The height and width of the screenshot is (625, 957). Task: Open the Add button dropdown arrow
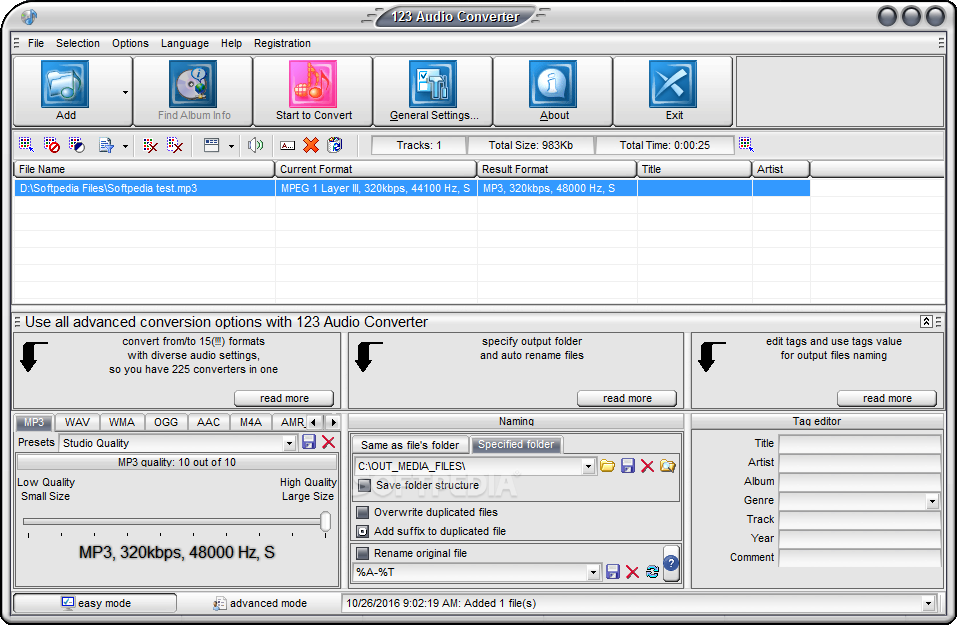tap(125, 92)
